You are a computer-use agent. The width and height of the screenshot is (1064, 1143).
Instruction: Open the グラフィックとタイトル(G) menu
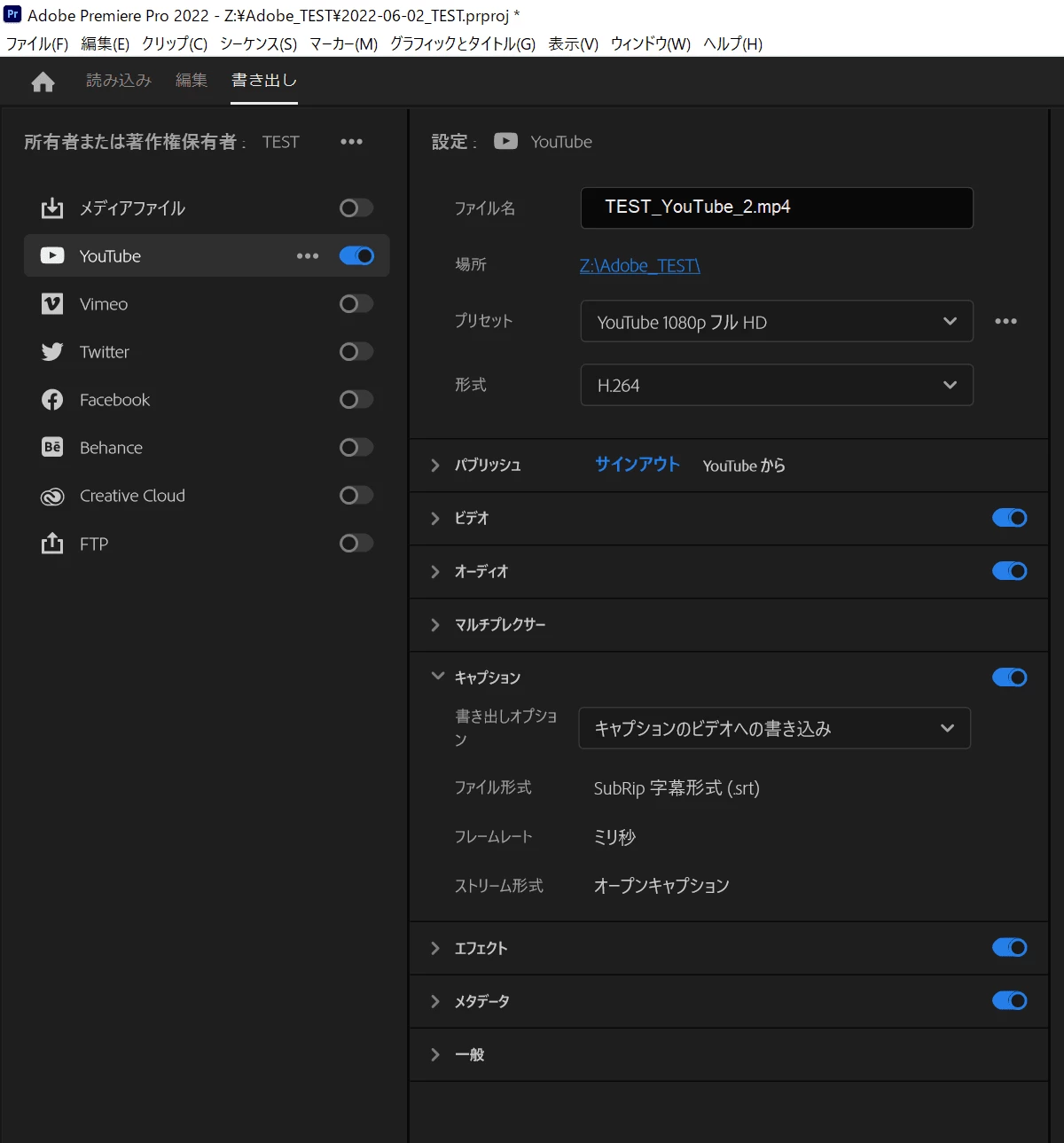click(463, 43)
